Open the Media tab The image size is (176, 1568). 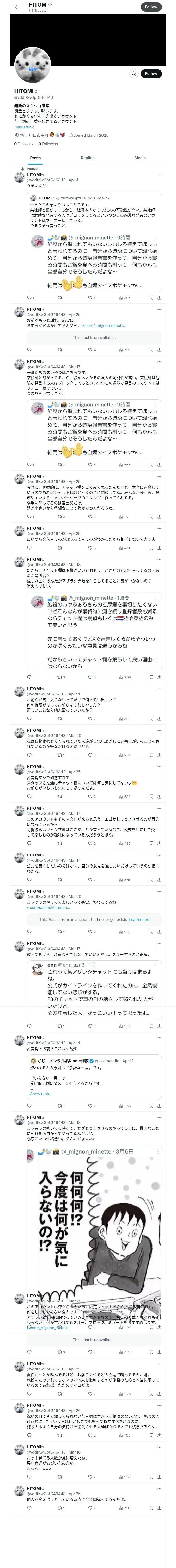tap(139, 158)
